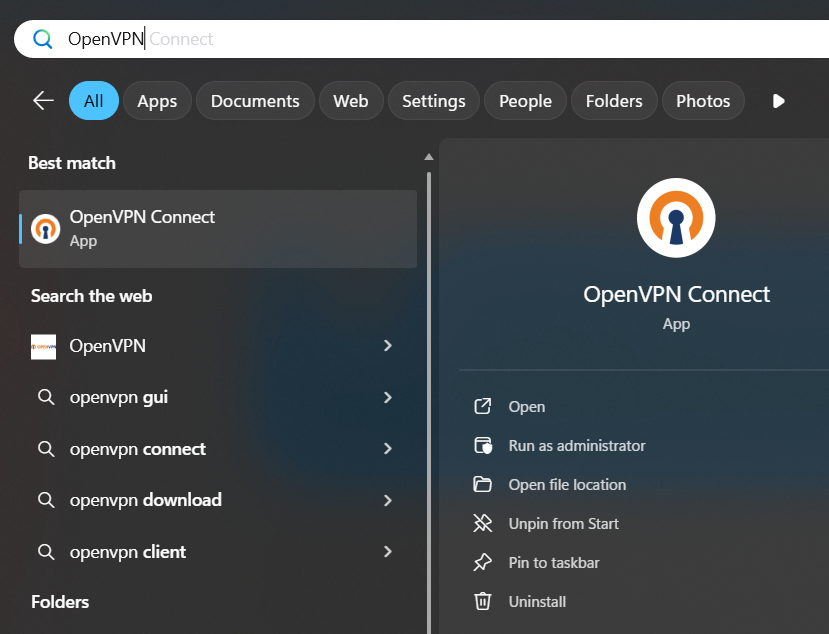Choose Uninstall for OpenVPN Connect
The height and width of the screenshot is (634, 829).
[x=537, y=602]
